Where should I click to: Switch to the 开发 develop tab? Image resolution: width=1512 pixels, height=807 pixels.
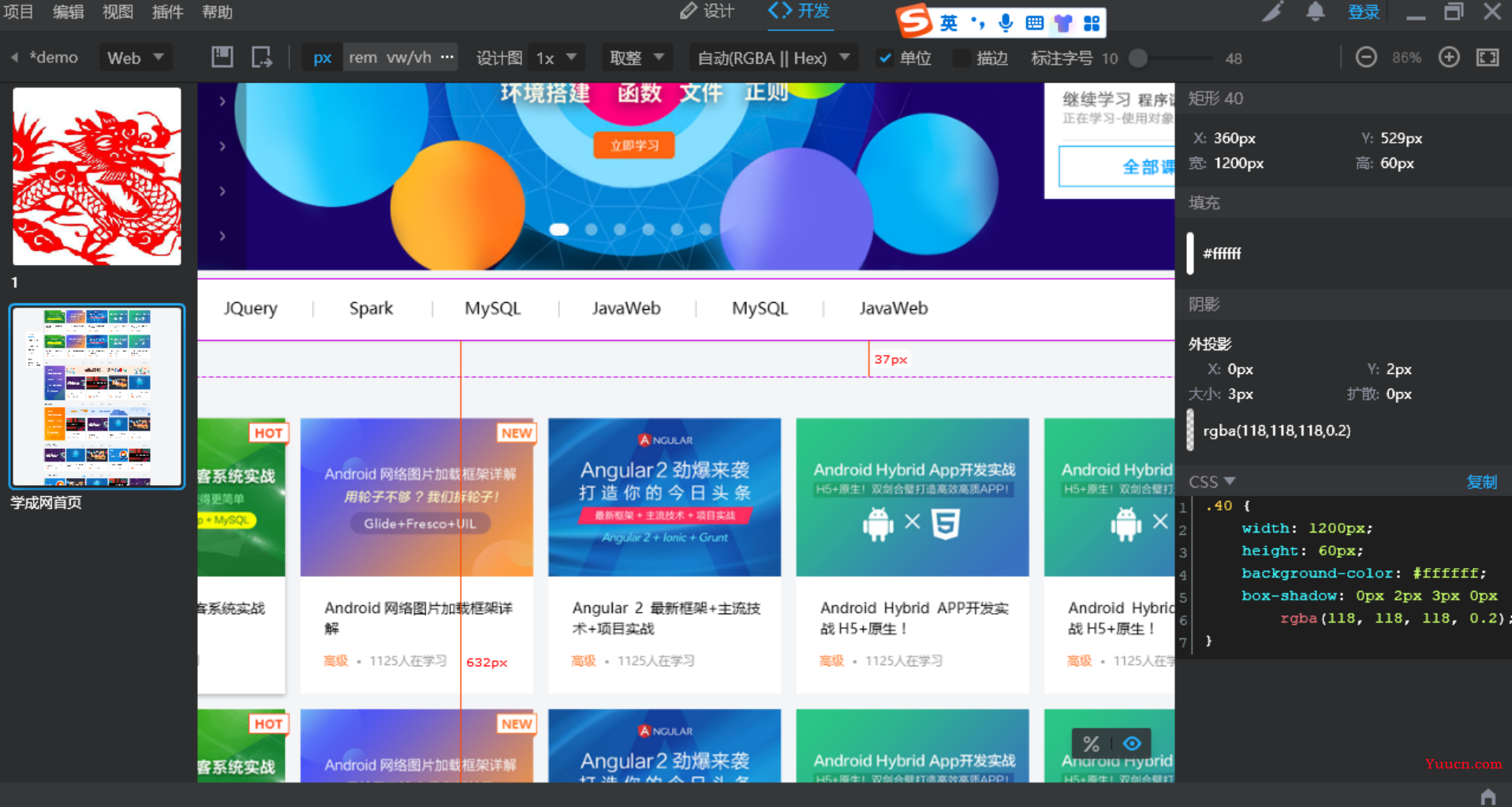pyautogui.click(x=799, y=11)
